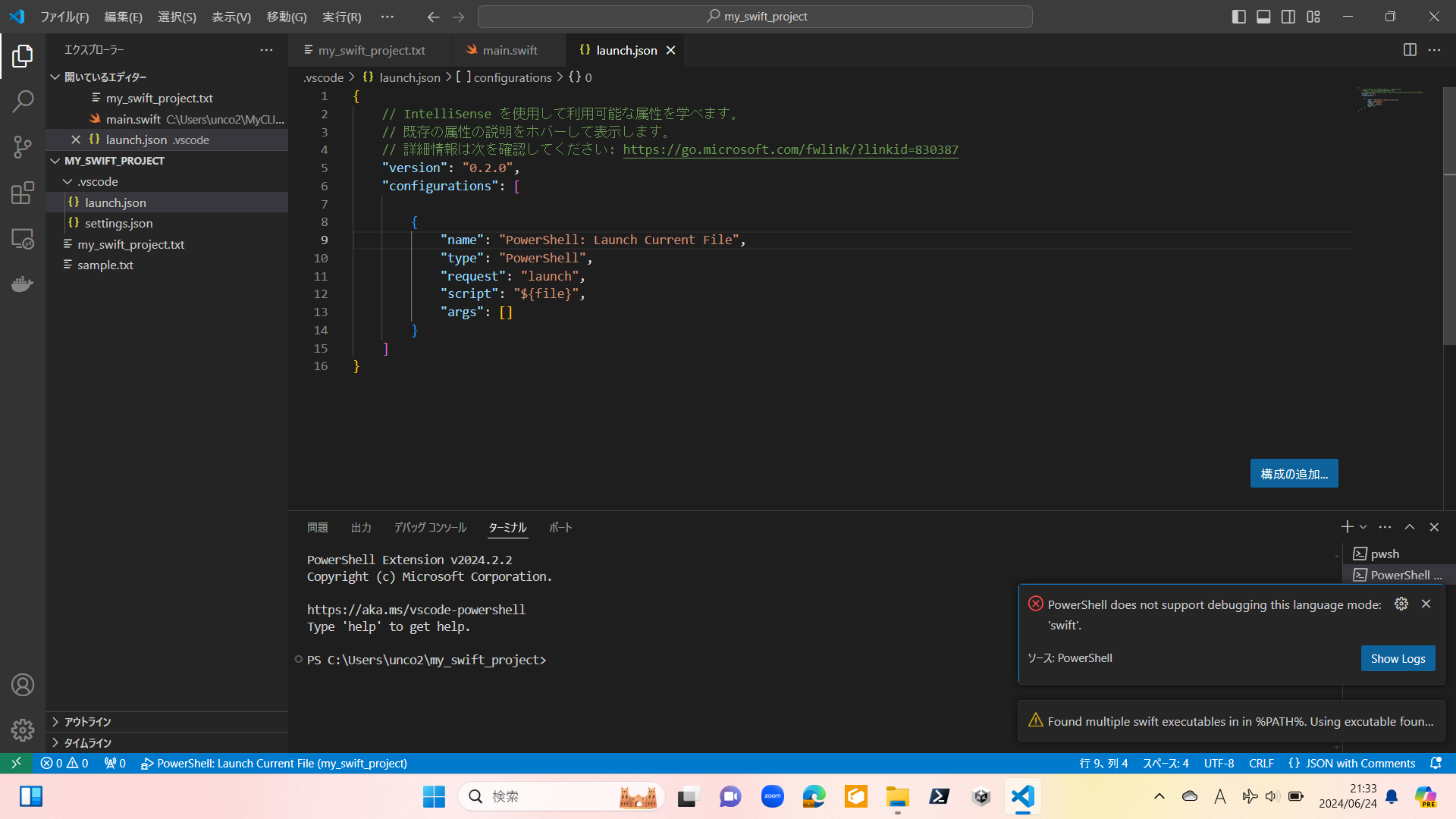Switch to the Output panel tab
The width and height of the screenshot is (1456, 819).
tap(361, 527)
